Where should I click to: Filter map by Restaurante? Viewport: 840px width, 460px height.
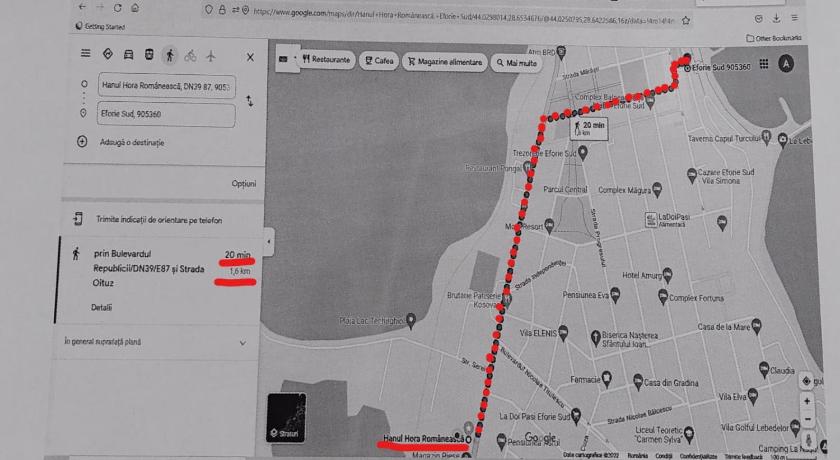326,59
